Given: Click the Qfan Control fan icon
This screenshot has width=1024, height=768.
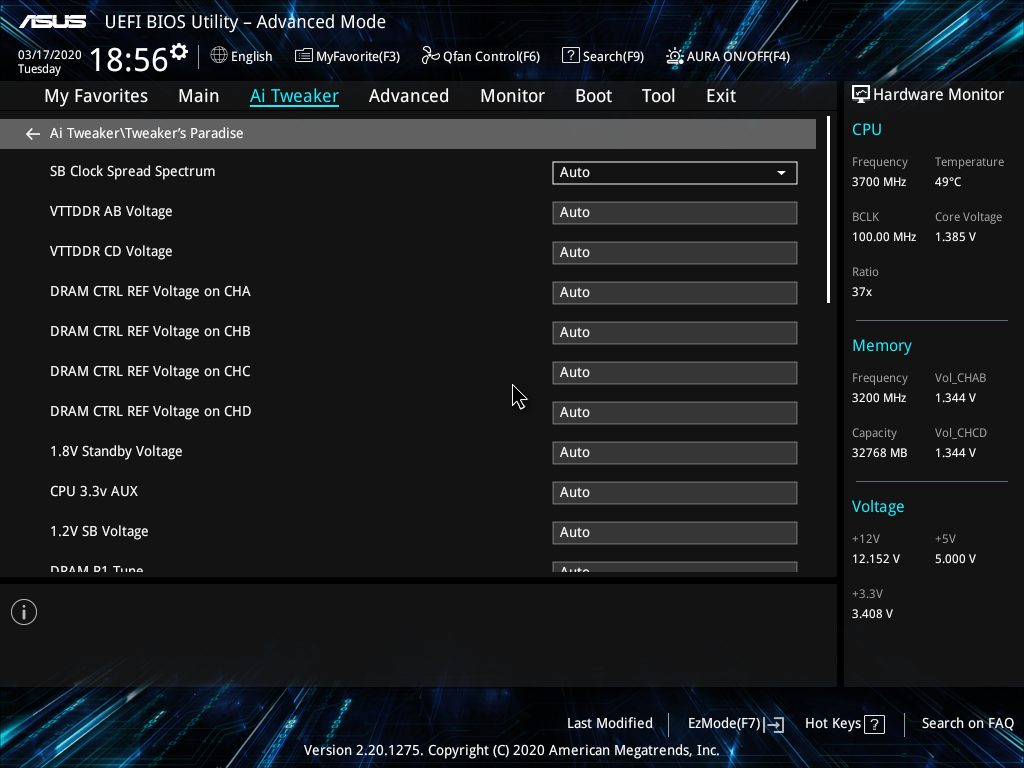Looking at the screenshot, I should click(430, 56).
